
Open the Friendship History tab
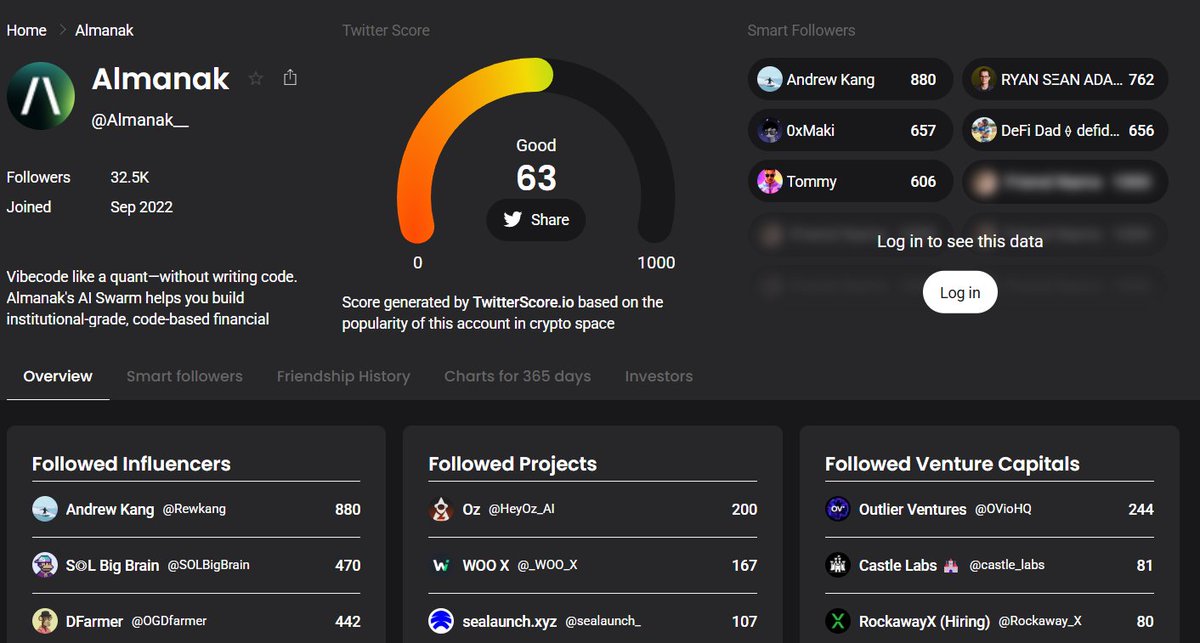pyautogui.click(x=343, y=376)
